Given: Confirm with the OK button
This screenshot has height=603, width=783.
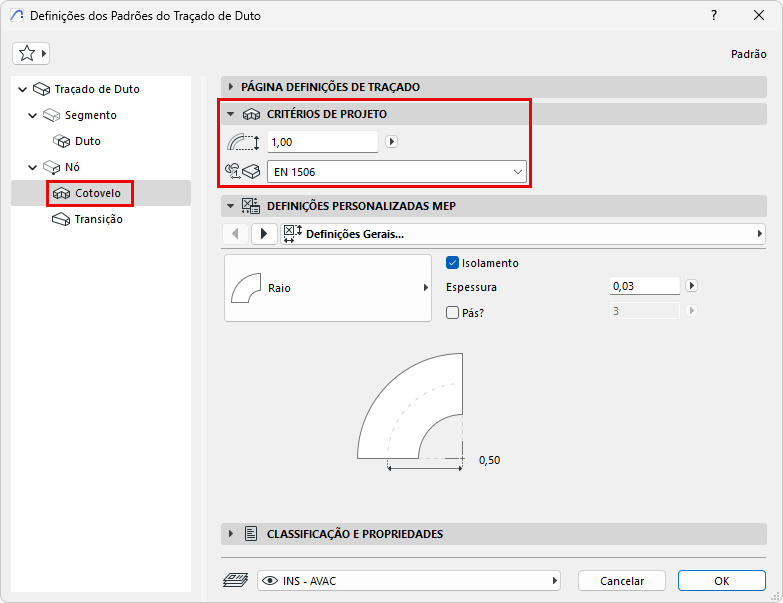Looking at the screenshot, I should [721, 581].
